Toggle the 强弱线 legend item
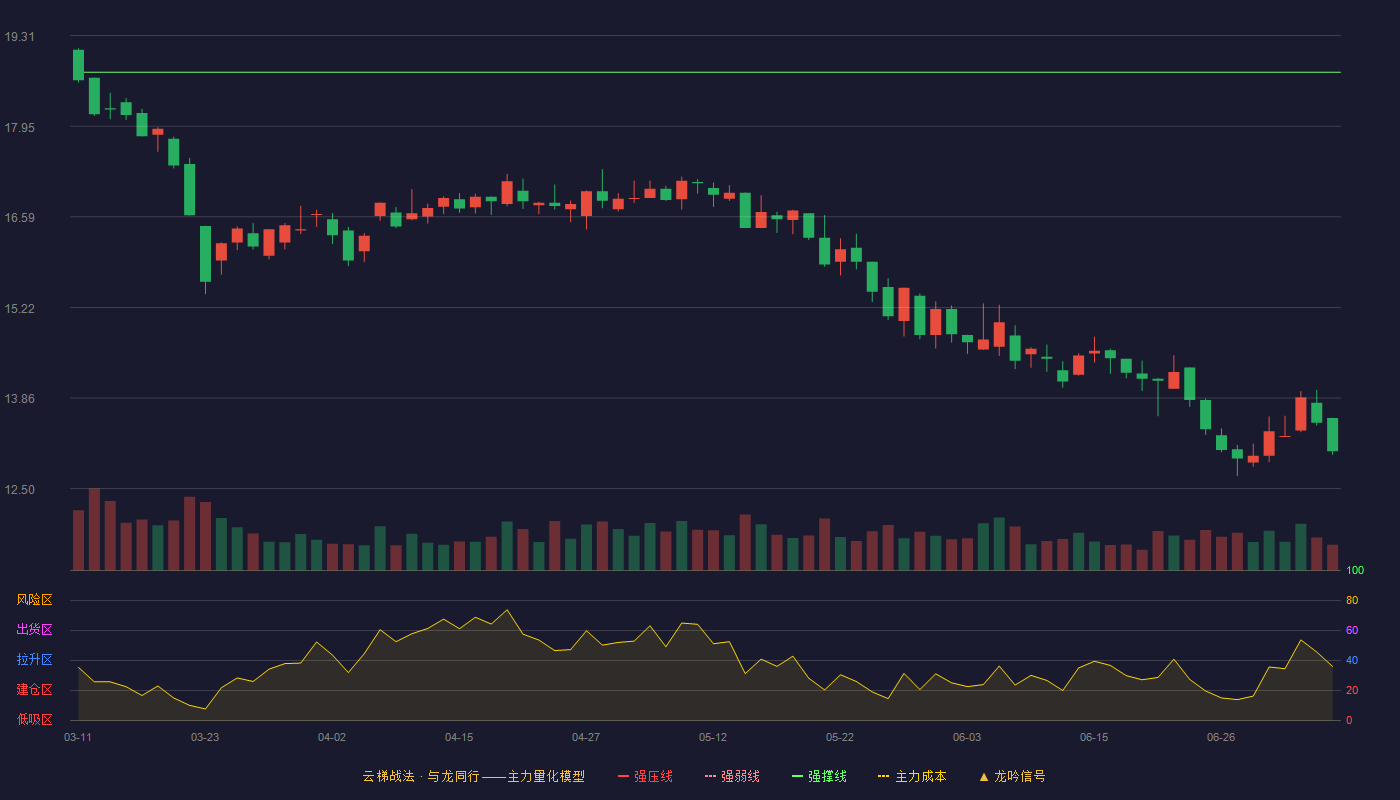 tap(732, 776)
